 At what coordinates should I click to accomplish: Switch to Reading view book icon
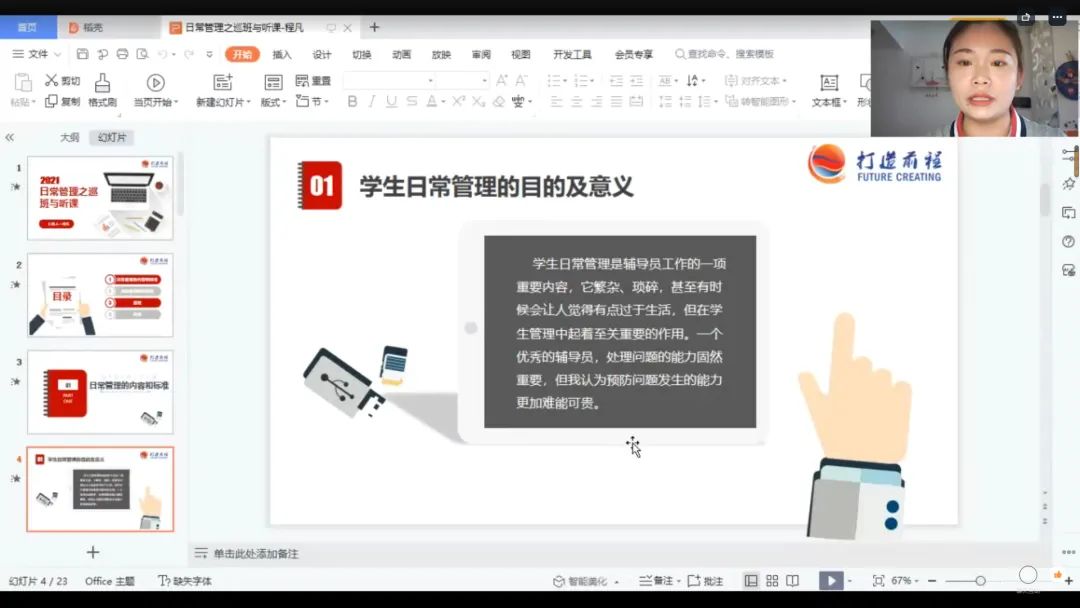pyautogui.click(x=793, y=581)
